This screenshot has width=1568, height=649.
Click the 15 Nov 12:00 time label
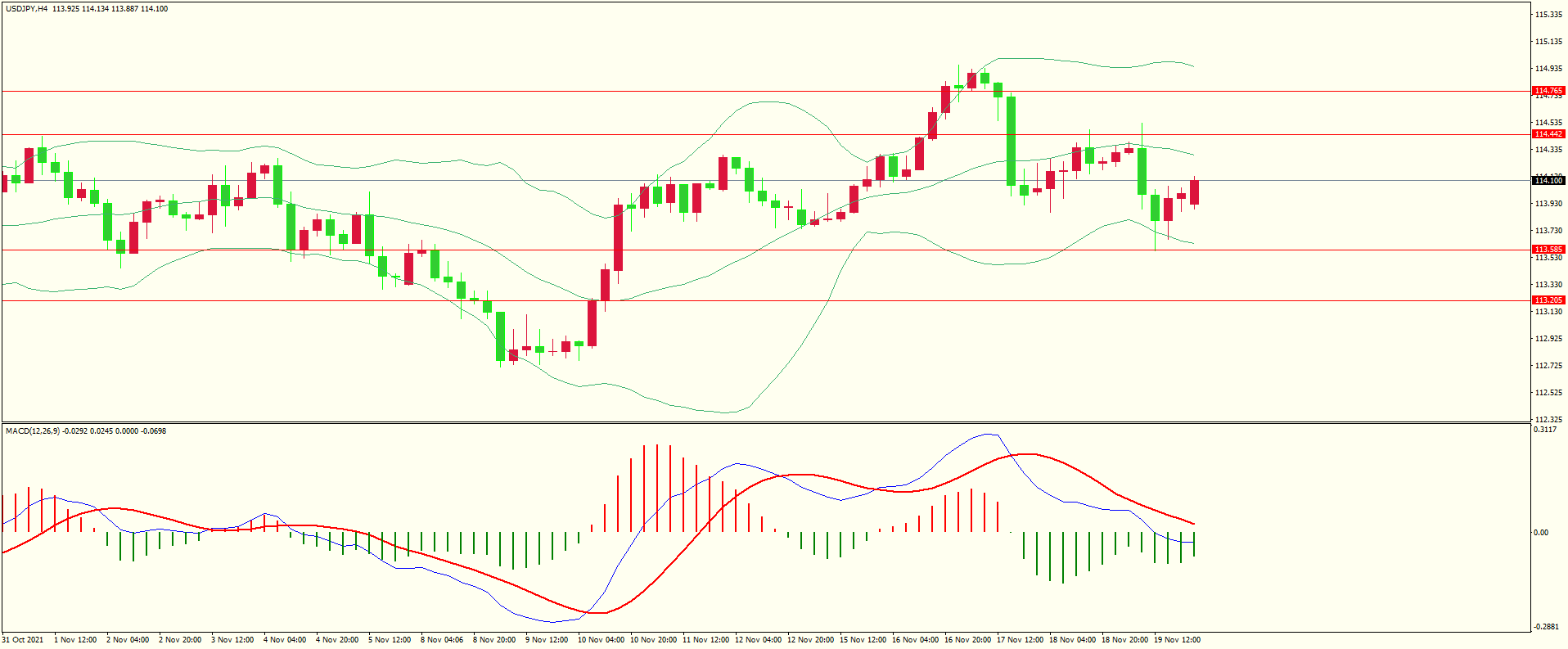[863, 640]
